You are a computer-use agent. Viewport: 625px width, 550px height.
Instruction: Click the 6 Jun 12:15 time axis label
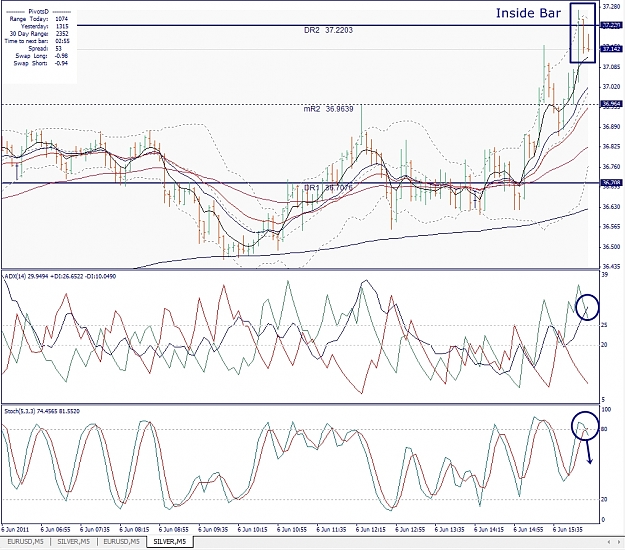371,530
